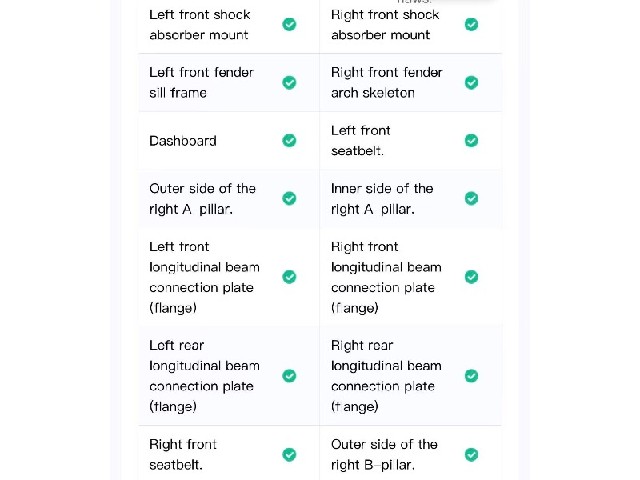
Task: Click check mark beside Right front seatbelt
Action: (x=289, y=454)
